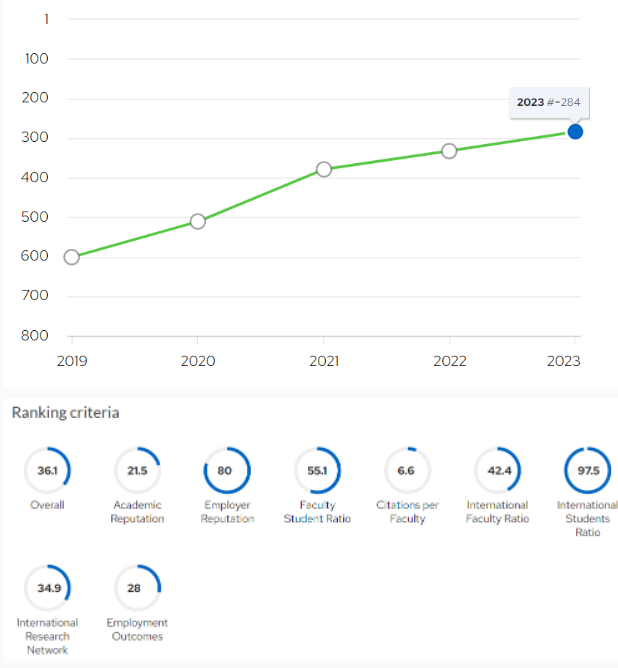
Task: Click the Citations per Faculty 6.6 circle
Action: (407, 470)
